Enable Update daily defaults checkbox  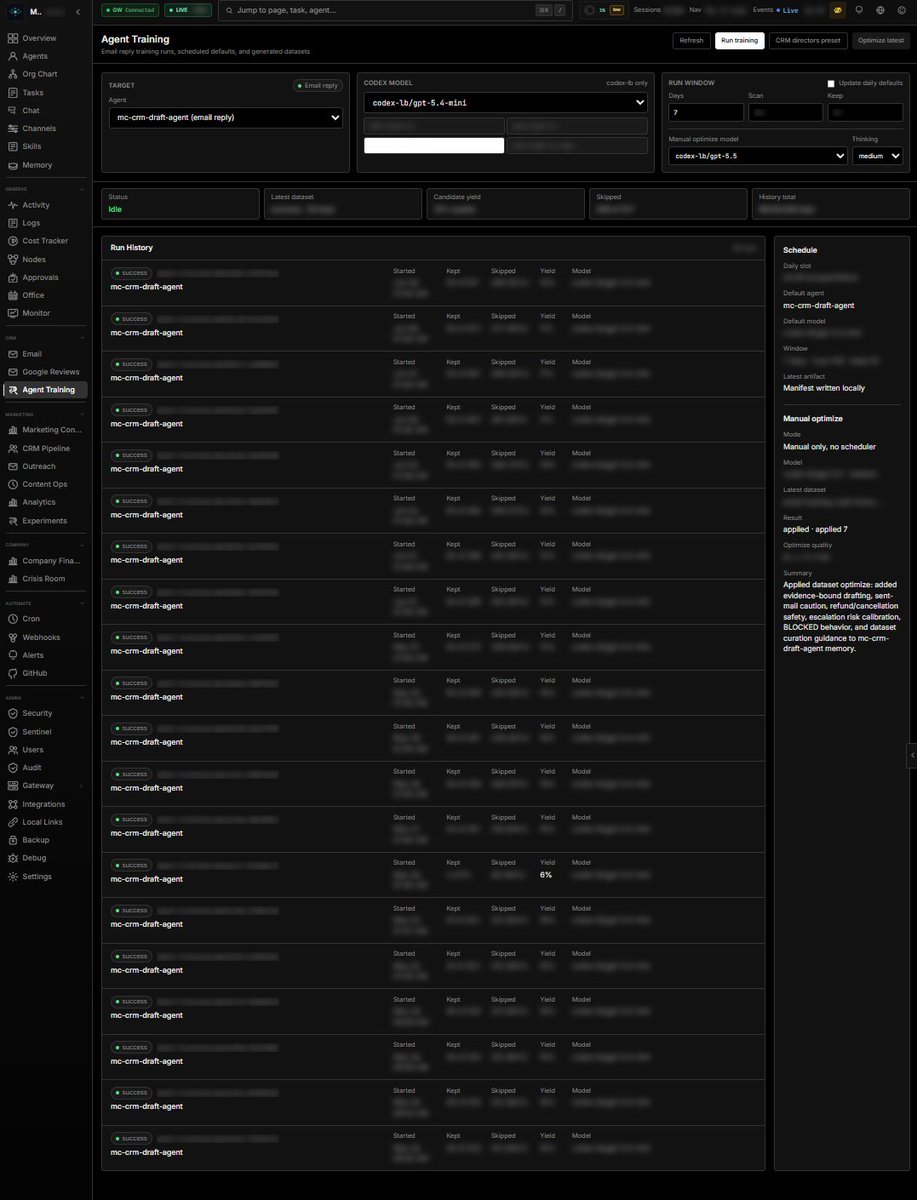click(831, 83)
